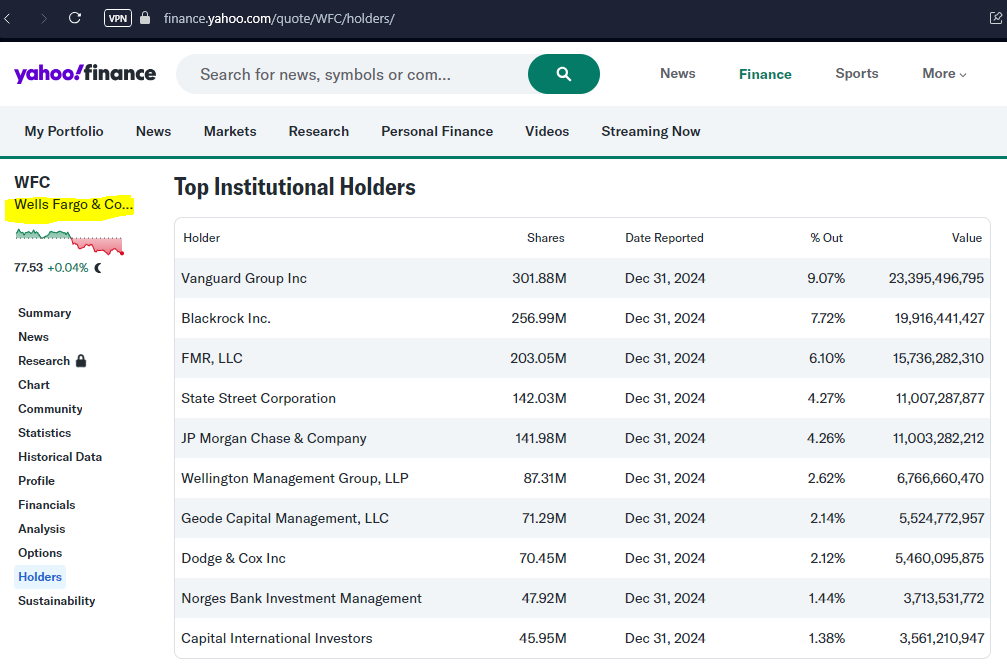Open the Profile sidebar item
Viewport: 1007px width, 668px height.
tap(36, 481)
